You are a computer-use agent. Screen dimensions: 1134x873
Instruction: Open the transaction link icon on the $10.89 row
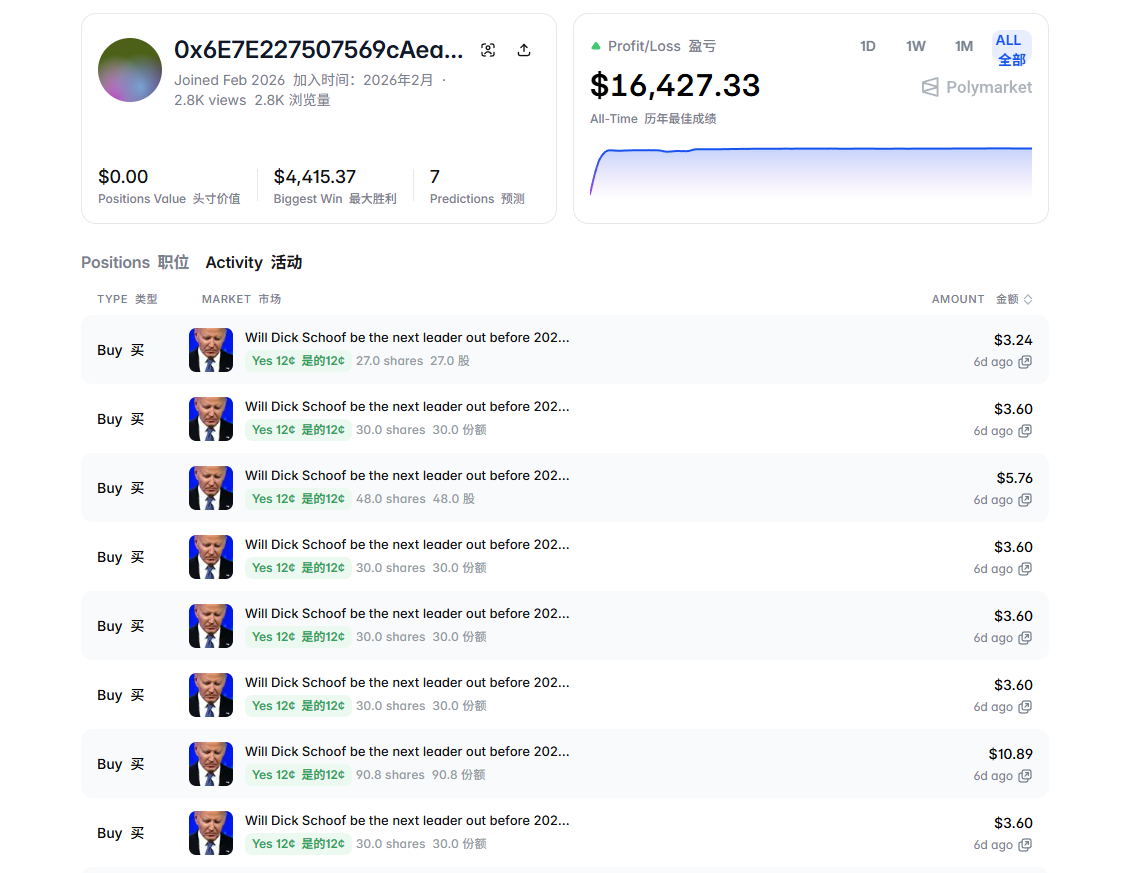tap(1025, 776)
